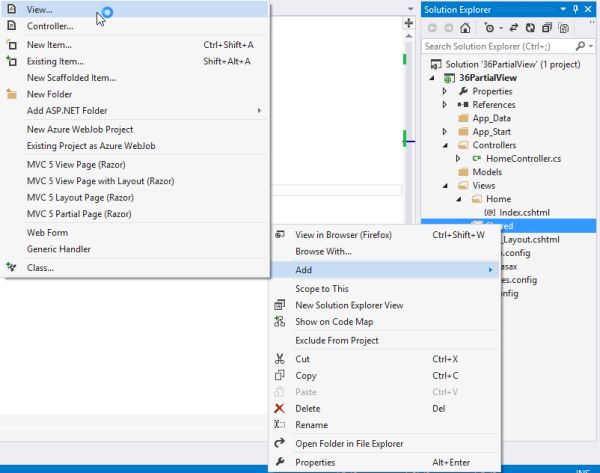Viewport: 600px width, 473px height.
Task: Expand the App_Start folder
Action: point(445,132)
